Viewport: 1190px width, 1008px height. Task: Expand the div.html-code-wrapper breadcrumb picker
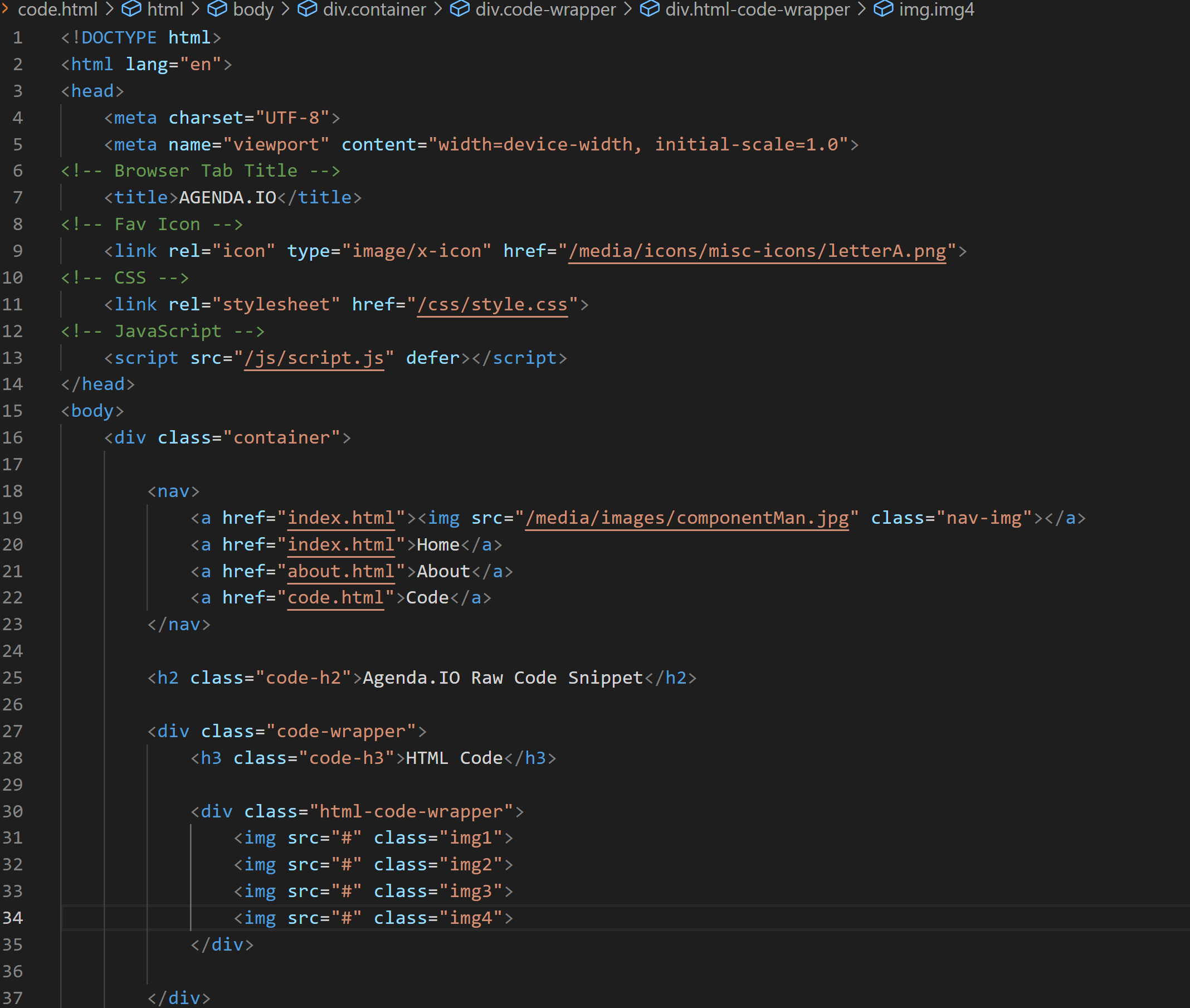757,8
